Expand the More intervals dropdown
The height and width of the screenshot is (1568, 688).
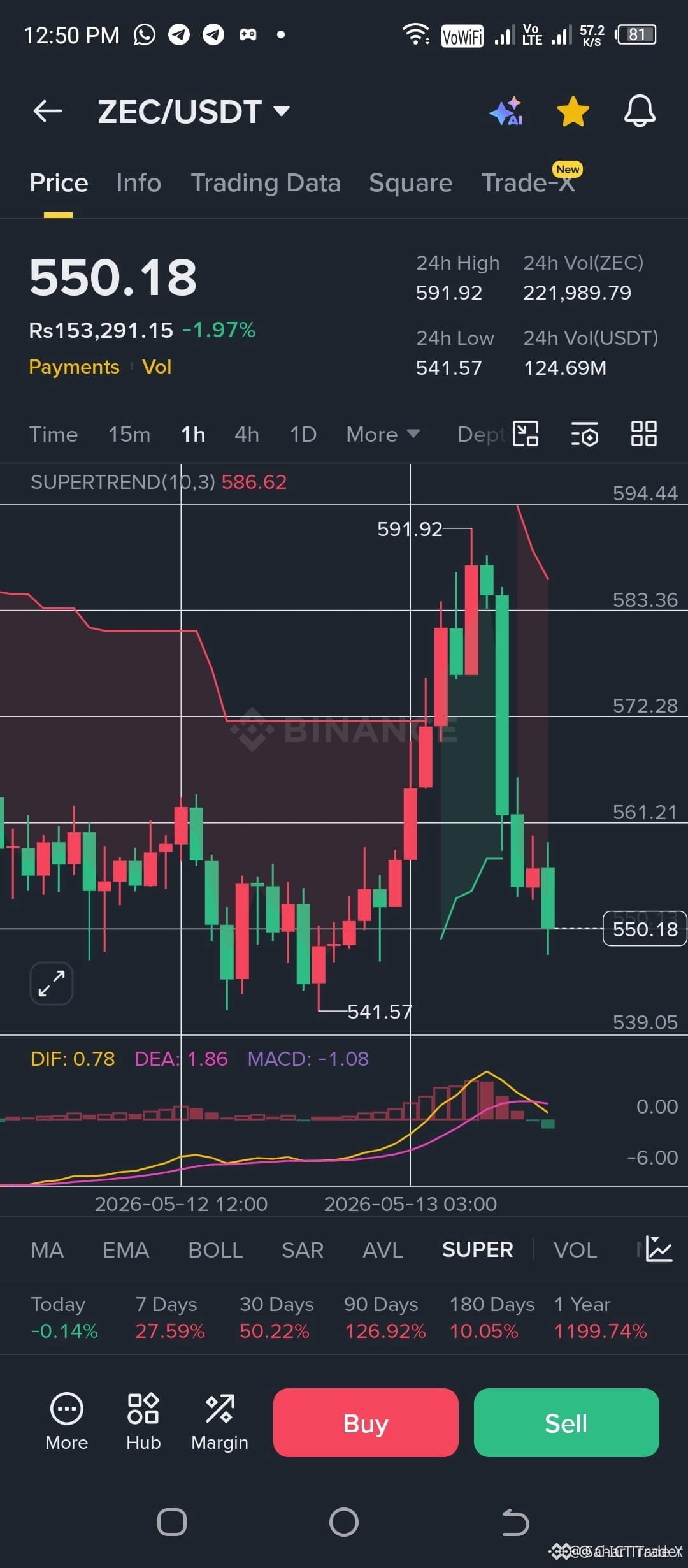383,435
